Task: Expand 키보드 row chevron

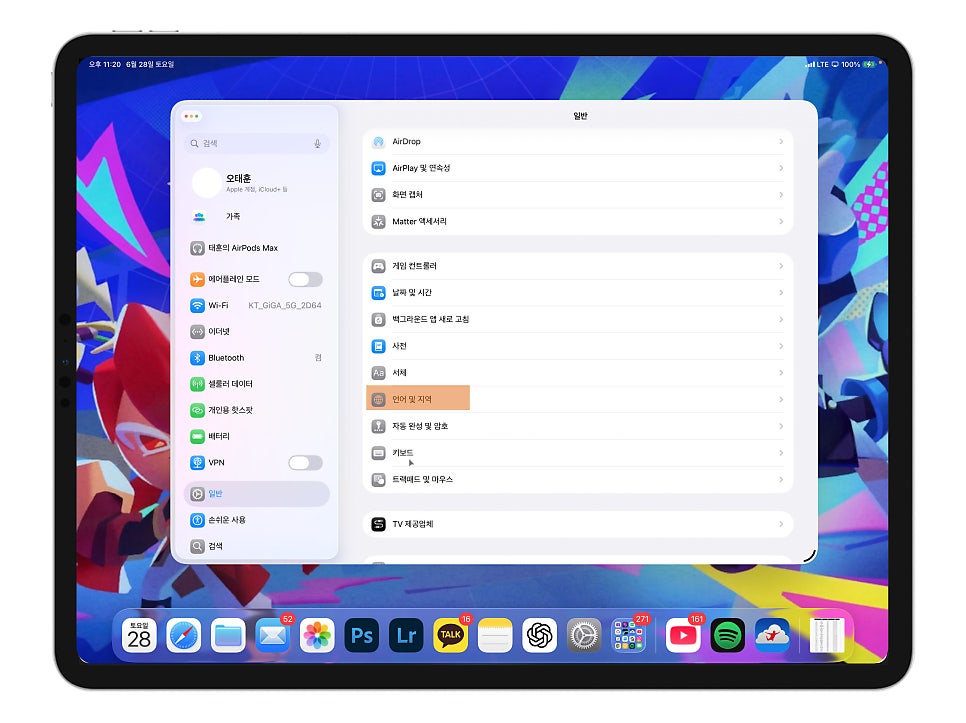Action: tap(781, 453)
